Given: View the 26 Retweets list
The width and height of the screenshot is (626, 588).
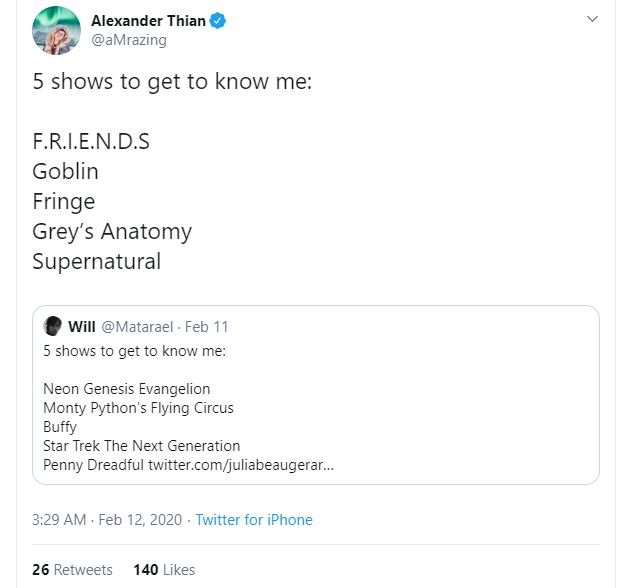Looking at the screenshot, I should click(x=72, y=570).
